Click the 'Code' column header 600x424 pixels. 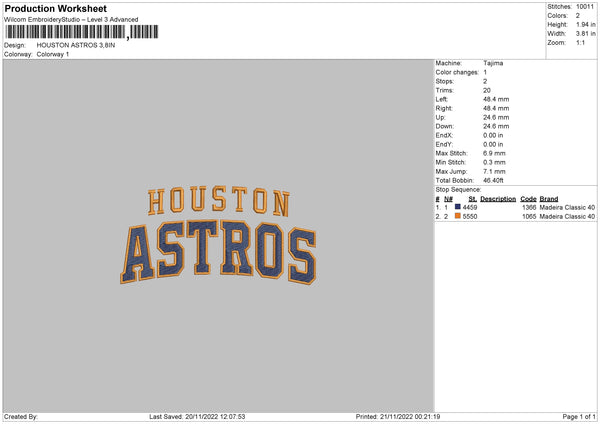pyautogui.click(x=528, y=199)
